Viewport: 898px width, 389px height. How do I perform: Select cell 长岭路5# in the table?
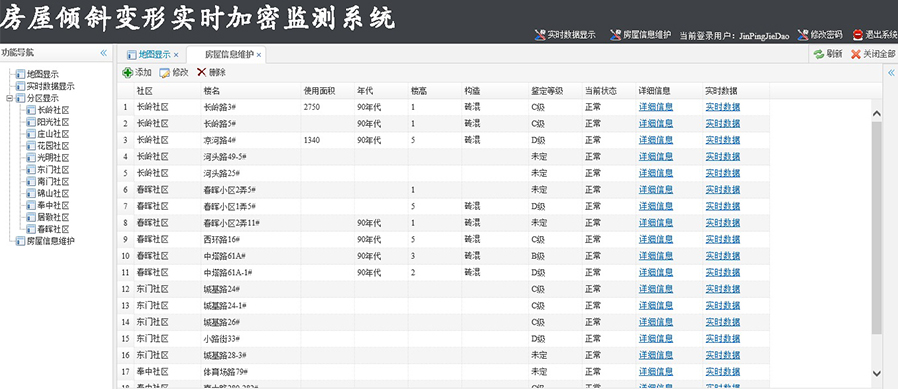pyautogui.click(x=250, y=124)
